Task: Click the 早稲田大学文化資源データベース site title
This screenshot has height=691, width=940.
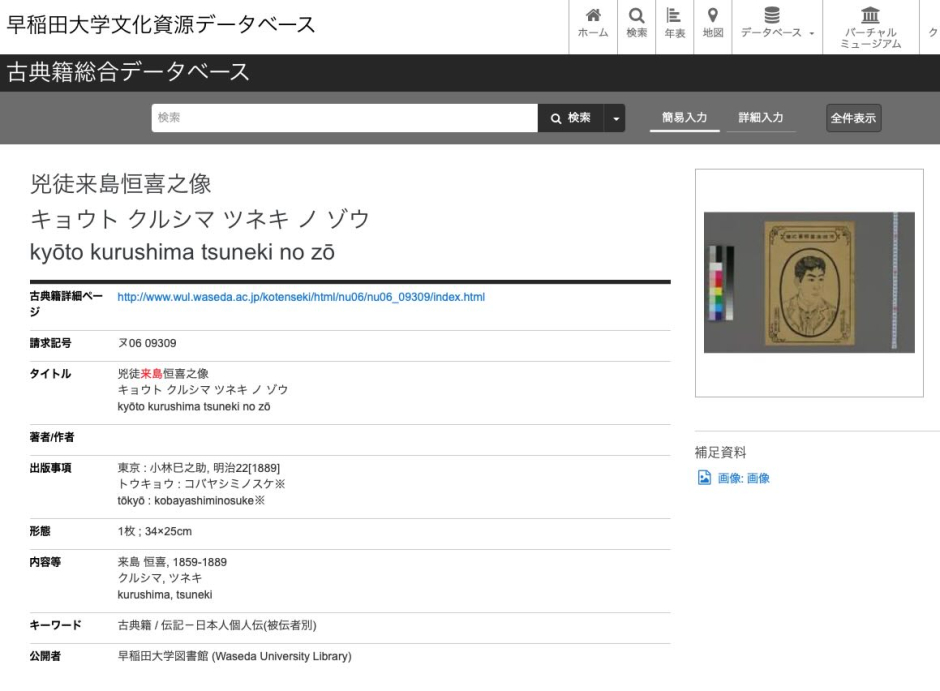Action: (x=161, y=25)
